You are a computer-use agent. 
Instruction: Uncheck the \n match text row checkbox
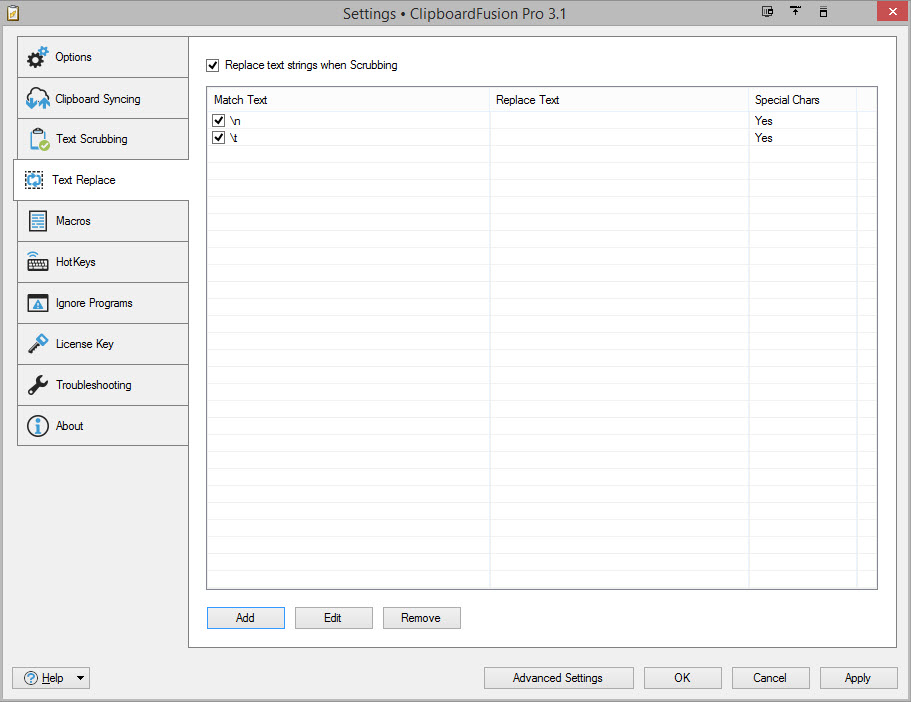coord(218,120)
